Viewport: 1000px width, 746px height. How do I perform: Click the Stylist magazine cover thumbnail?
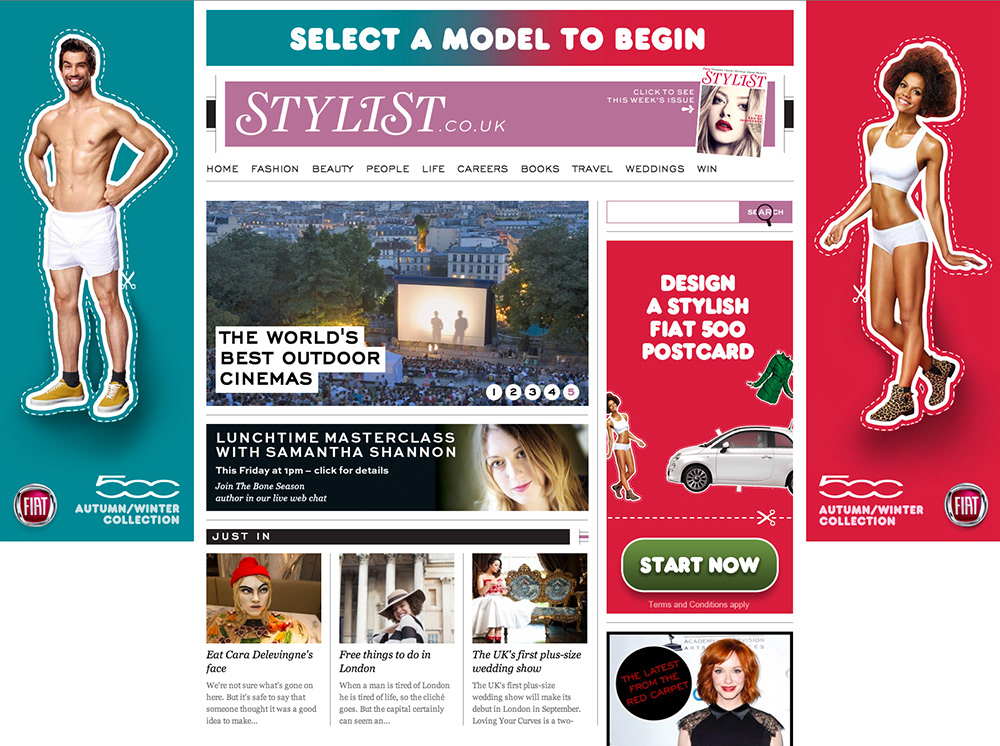[732, 112]
